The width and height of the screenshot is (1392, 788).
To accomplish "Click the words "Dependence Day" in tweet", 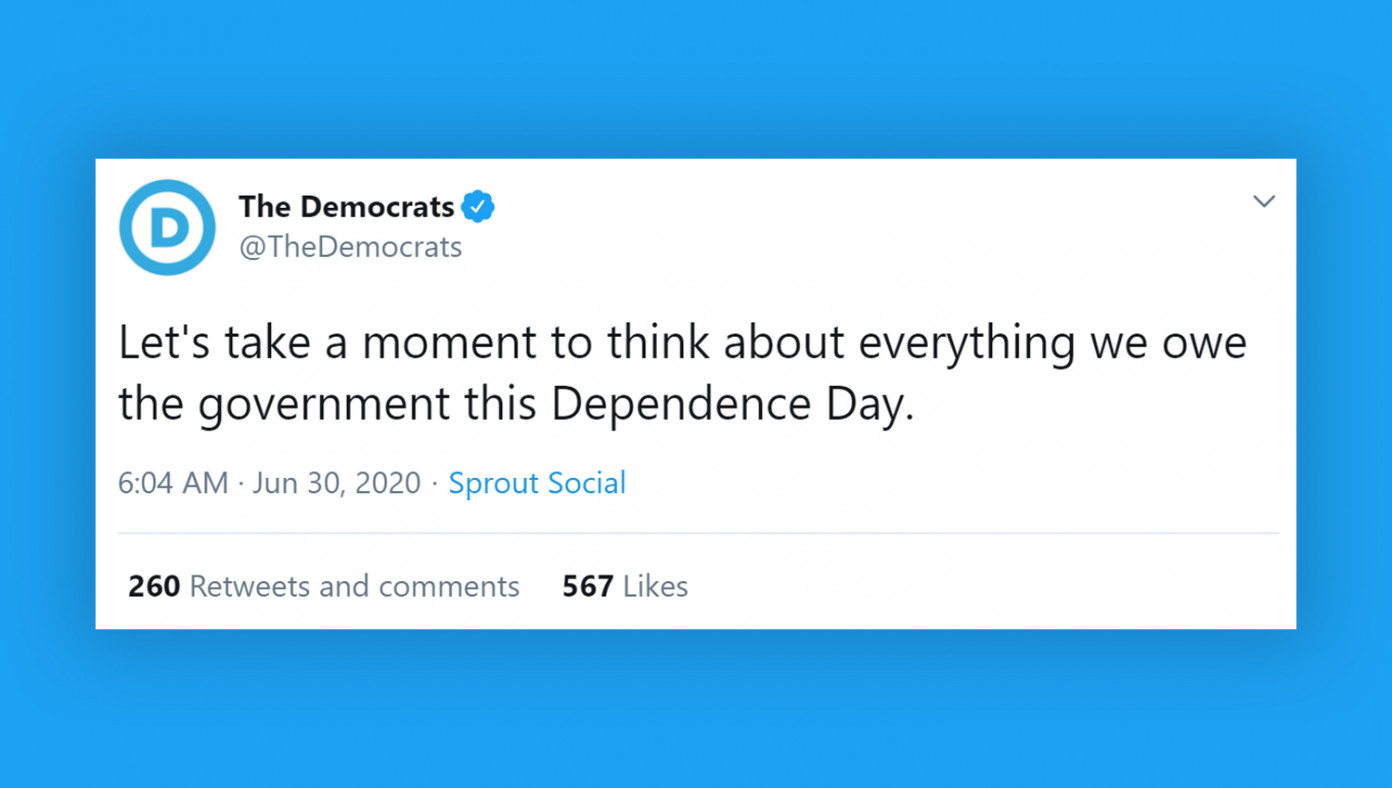I will 732,405.
